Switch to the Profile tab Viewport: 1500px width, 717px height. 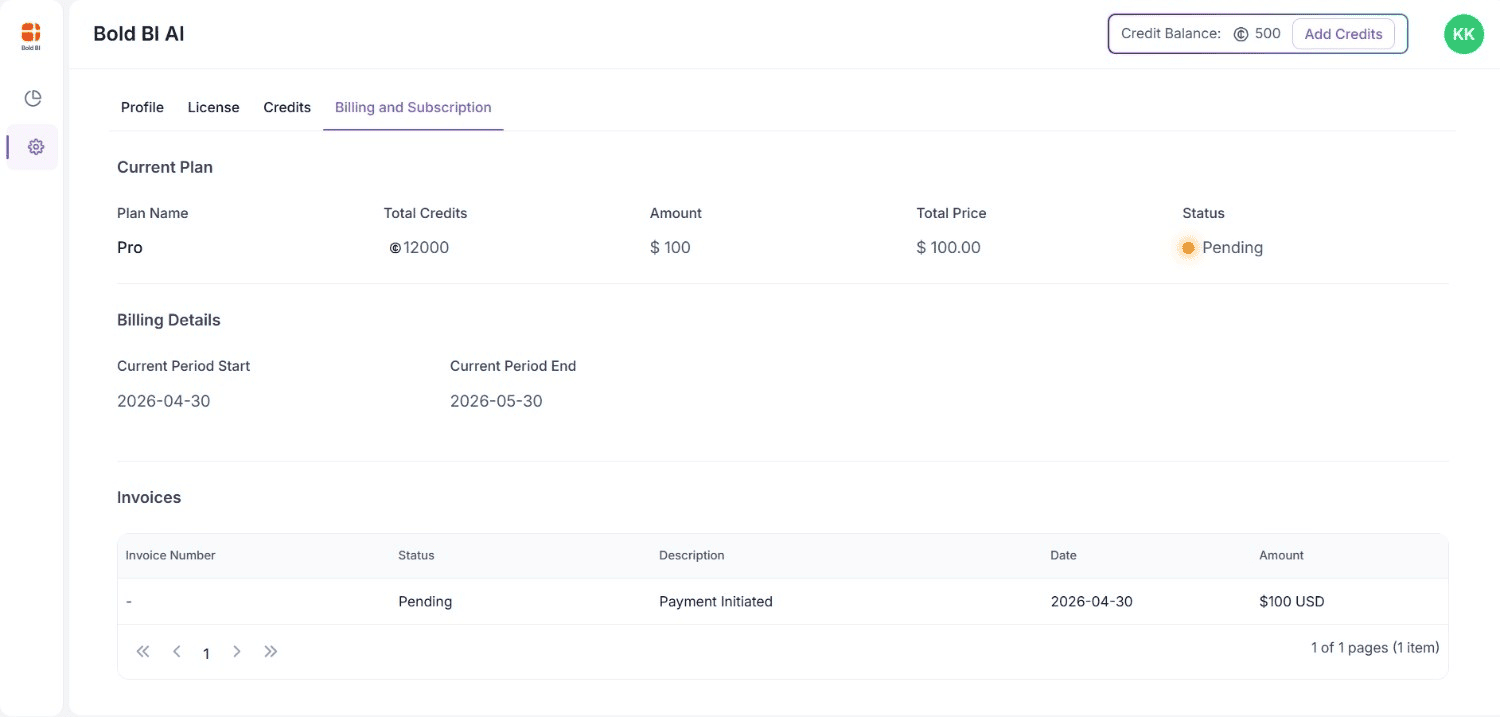[x=142, y=107]
